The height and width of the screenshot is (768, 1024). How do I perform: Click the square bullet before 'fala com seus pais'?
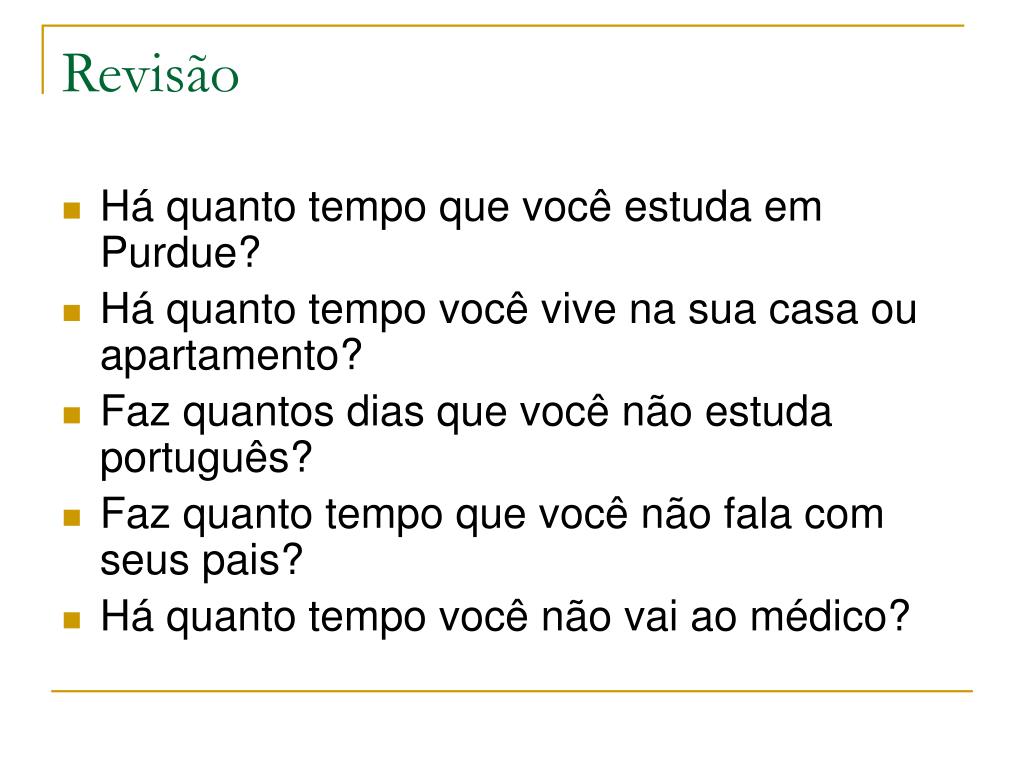click(x=72, y=518)
